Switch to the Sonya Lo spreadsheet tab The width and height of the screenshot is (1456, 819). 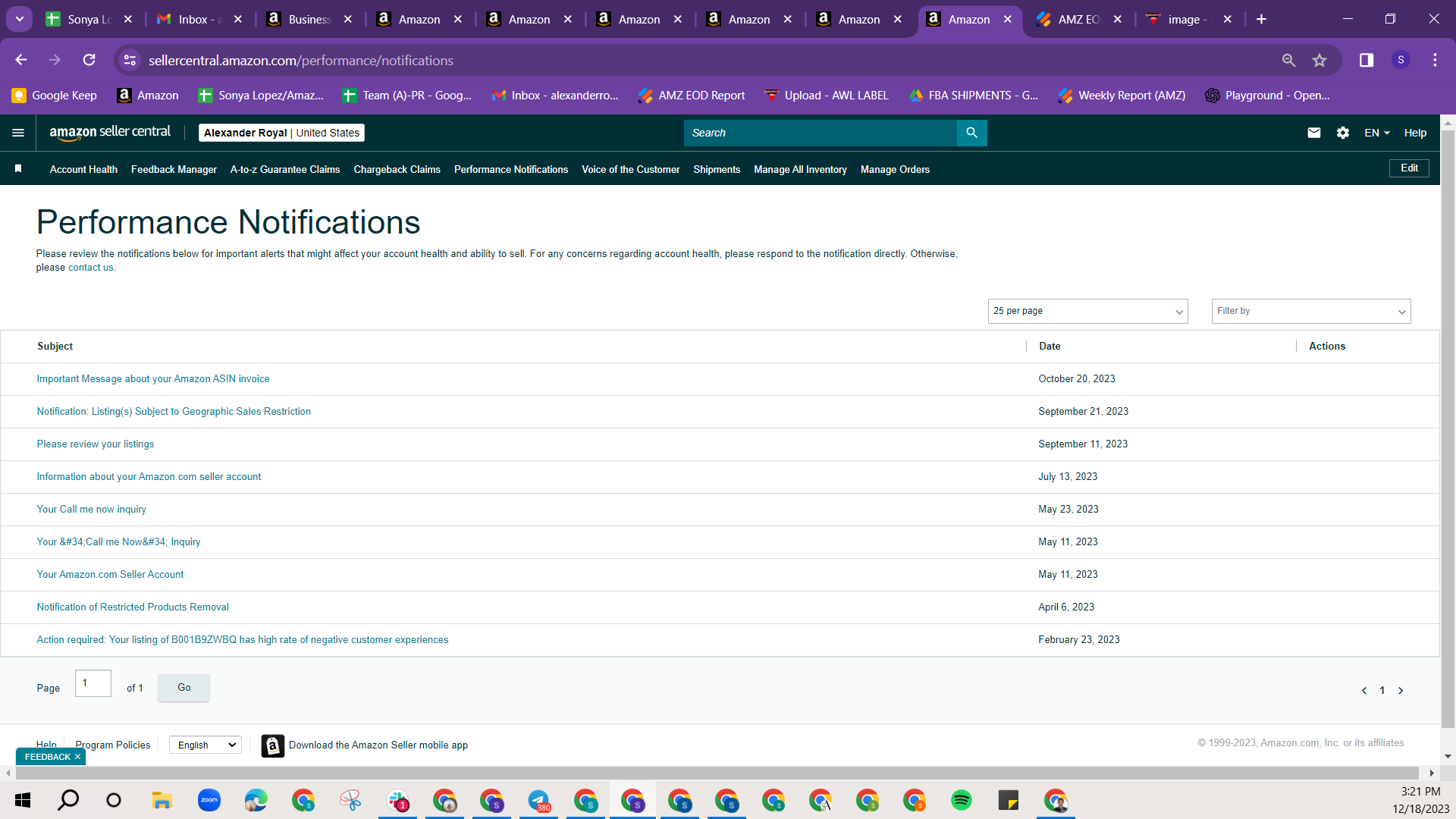coord(89,20)
